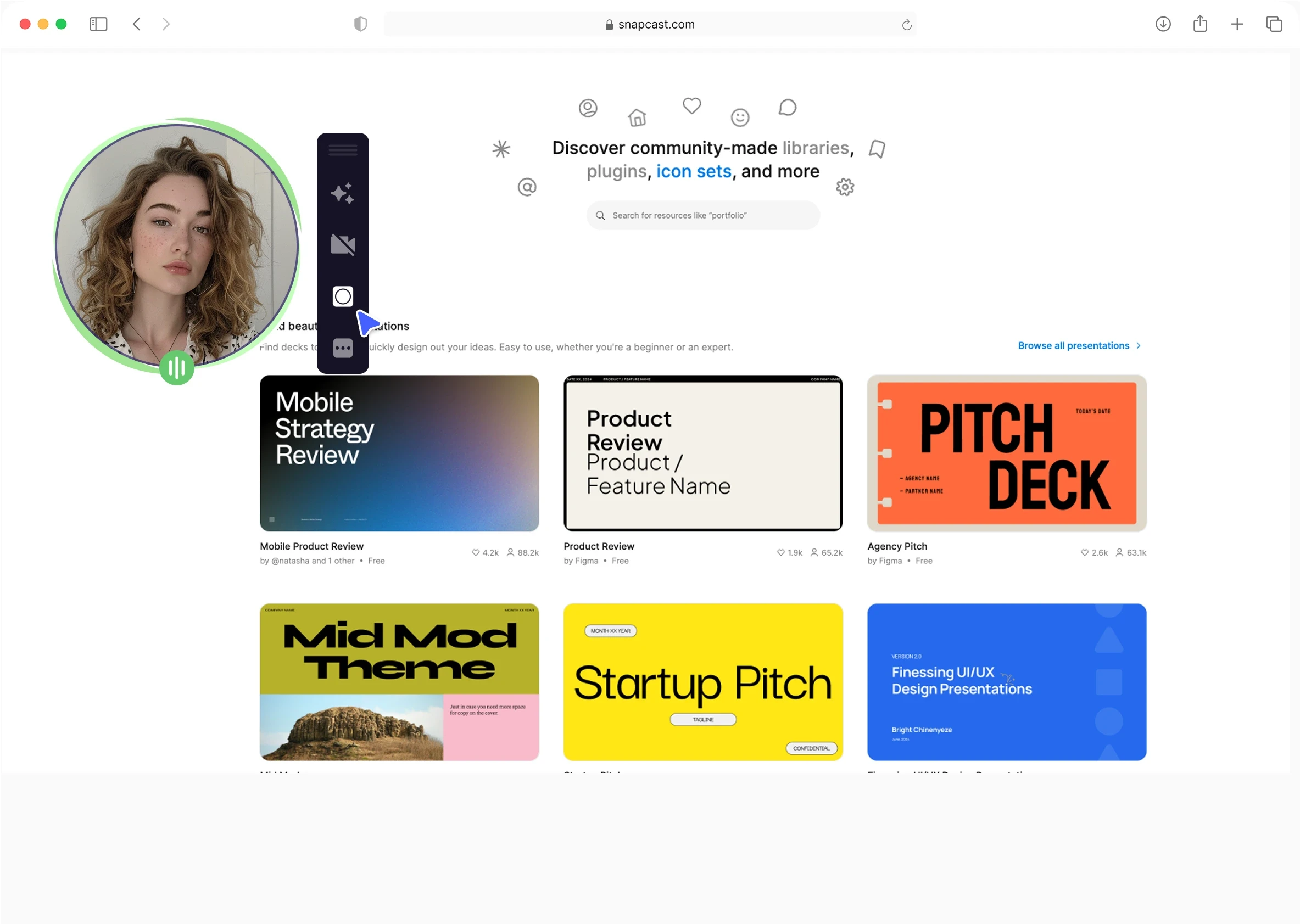Open a new tab with plus icon
1300x924 pixels.
tap(1237, 24)
